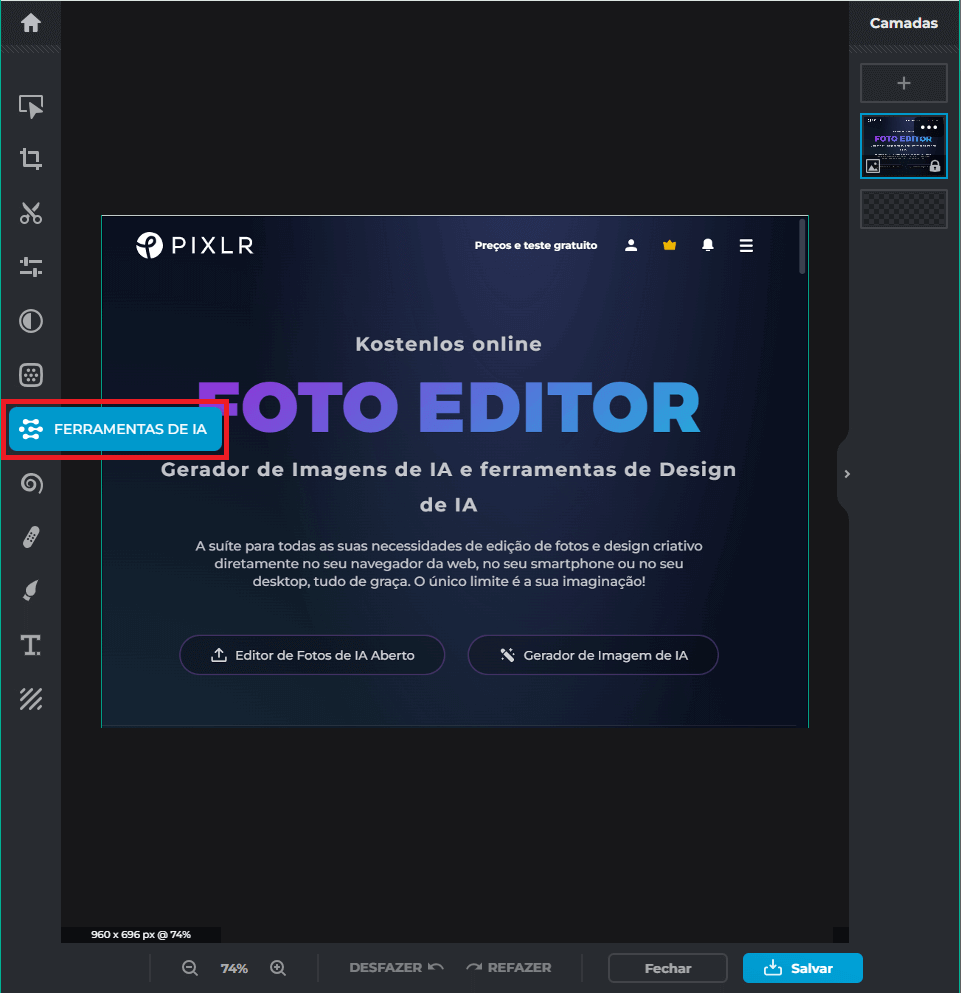
Task: Select the empty transparent layer thumbnail
Action: click(x=903, y=209)
